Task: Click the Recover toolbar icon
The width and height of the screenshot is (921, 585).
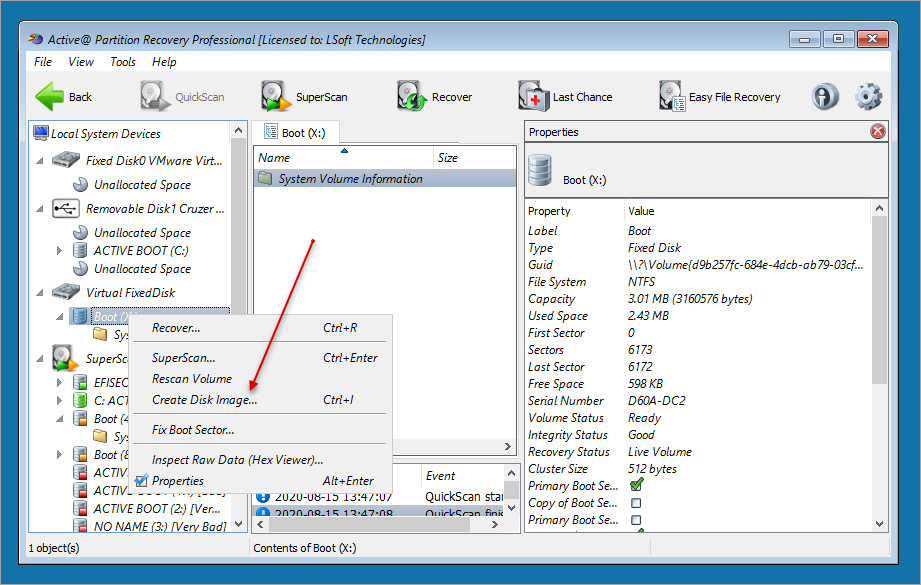Action: pyautogui.click(x=411, y=96)
